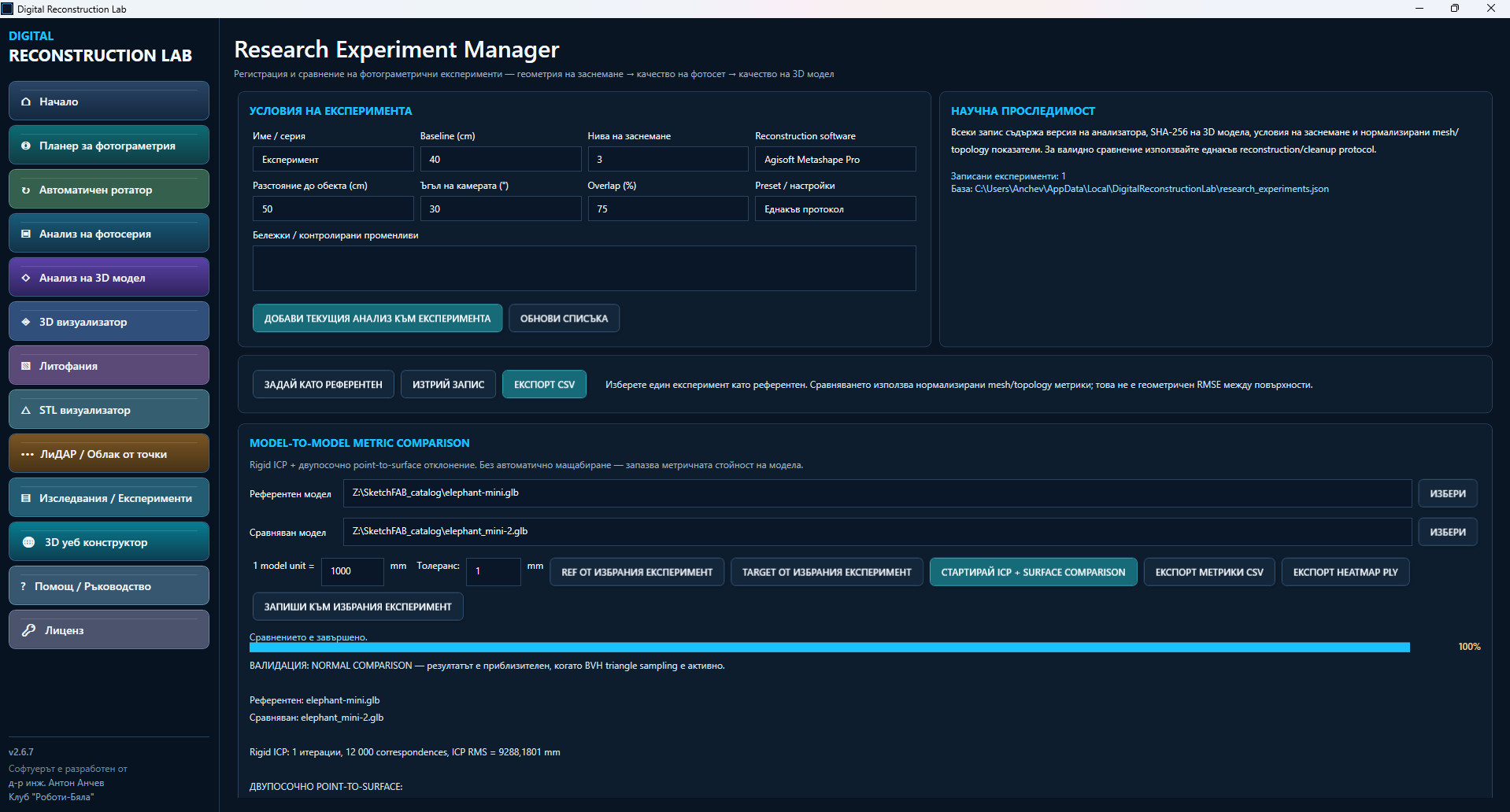This screenshot has width=1510, height=812.
Task: Click ЕКСПОРТ МЕТРИКИ CSV button
Action: 1209,572
